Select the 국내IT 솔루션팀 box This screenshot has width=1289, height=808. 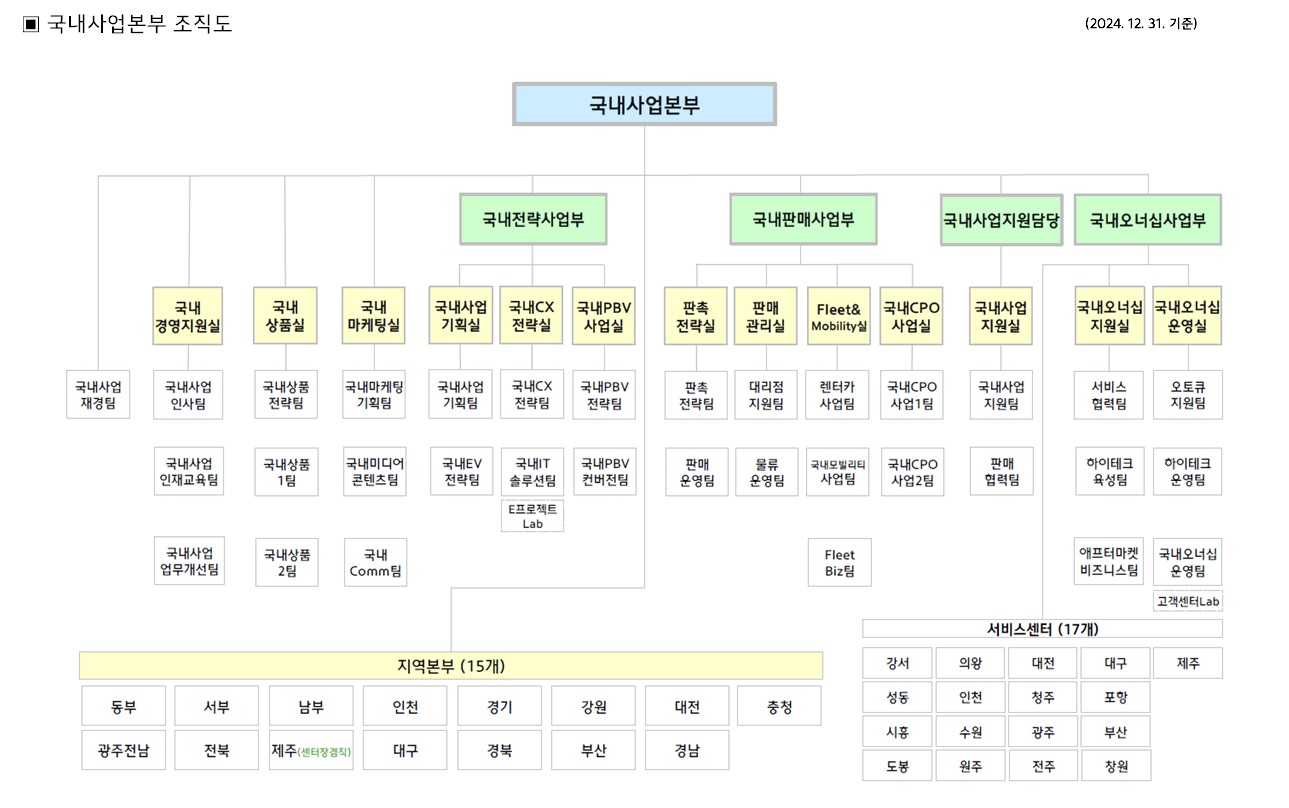pyautogui.click(x=532, y=472)
